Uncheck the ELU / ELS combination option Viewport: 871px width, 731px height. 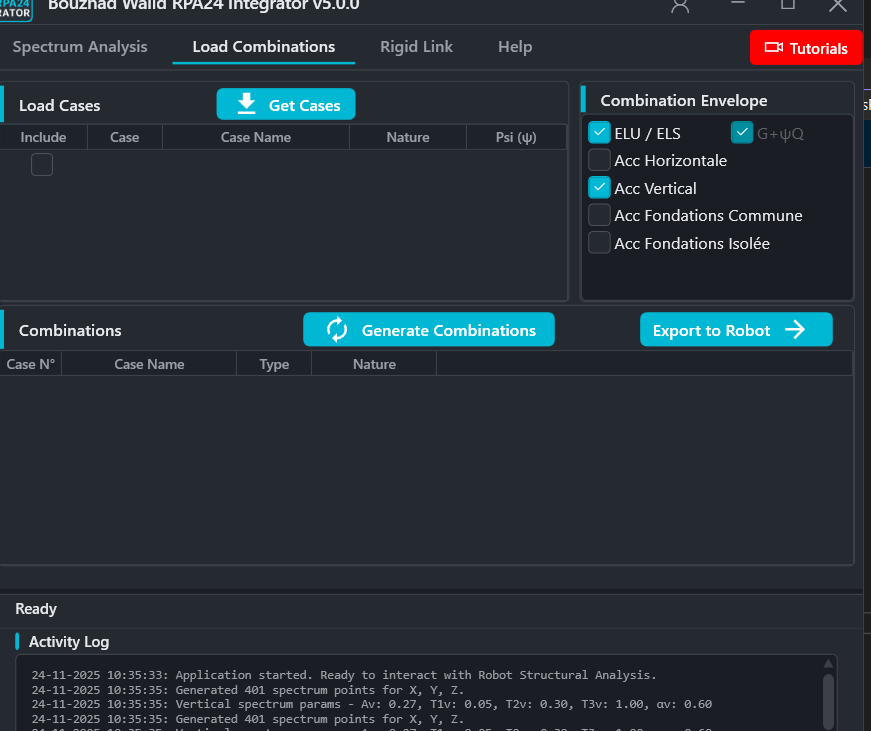(598, 131)
